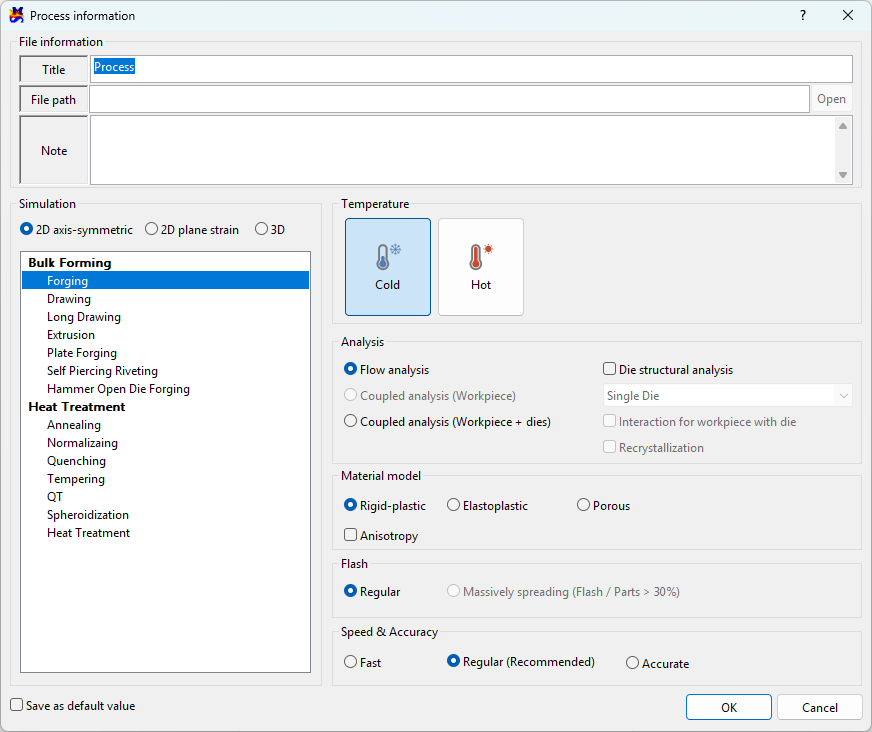Click the Title label button

pos(53,69)
